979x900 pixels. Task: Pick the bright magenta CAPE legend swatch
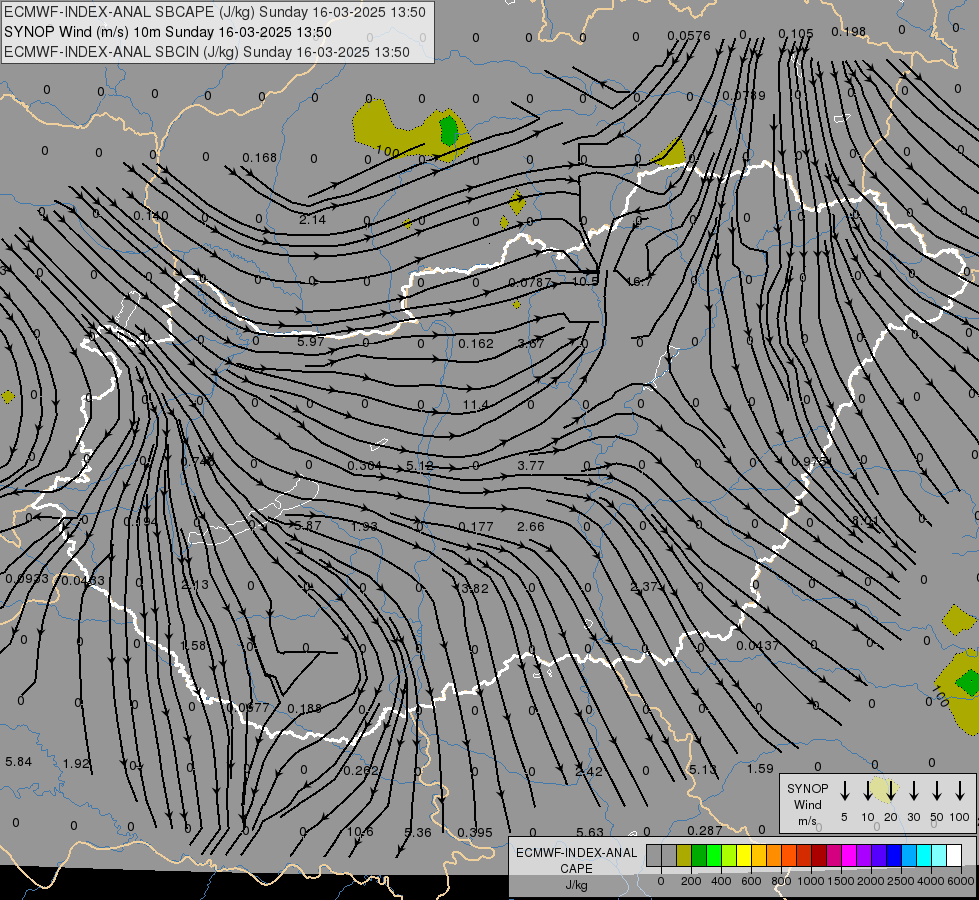[849, 855]
